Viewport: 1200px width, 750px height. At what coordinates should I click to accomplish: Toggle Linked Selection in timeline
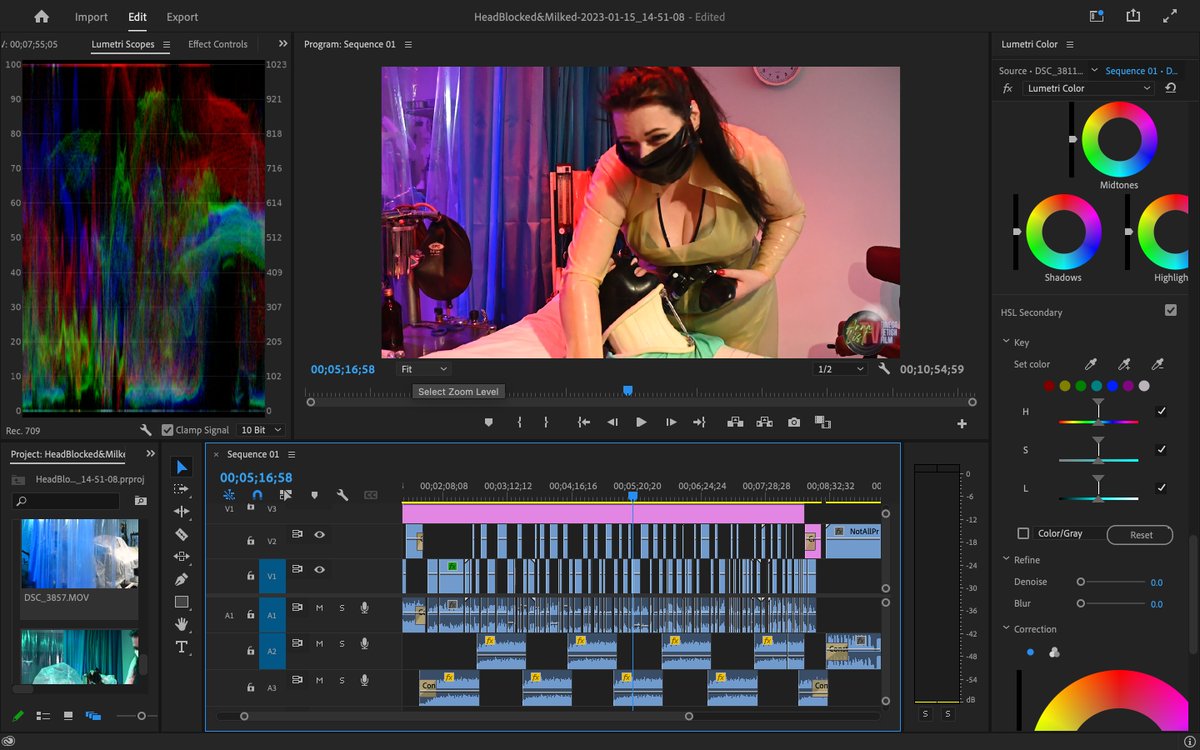[x=285, y=495]
